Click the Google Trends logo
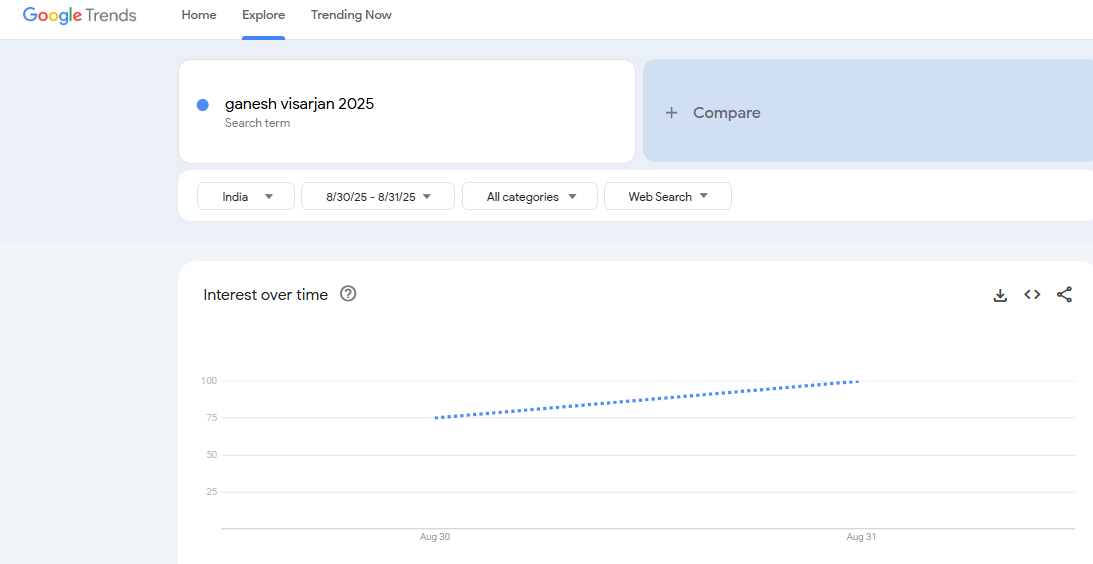 pyautogui.click(x=79, y=15)
